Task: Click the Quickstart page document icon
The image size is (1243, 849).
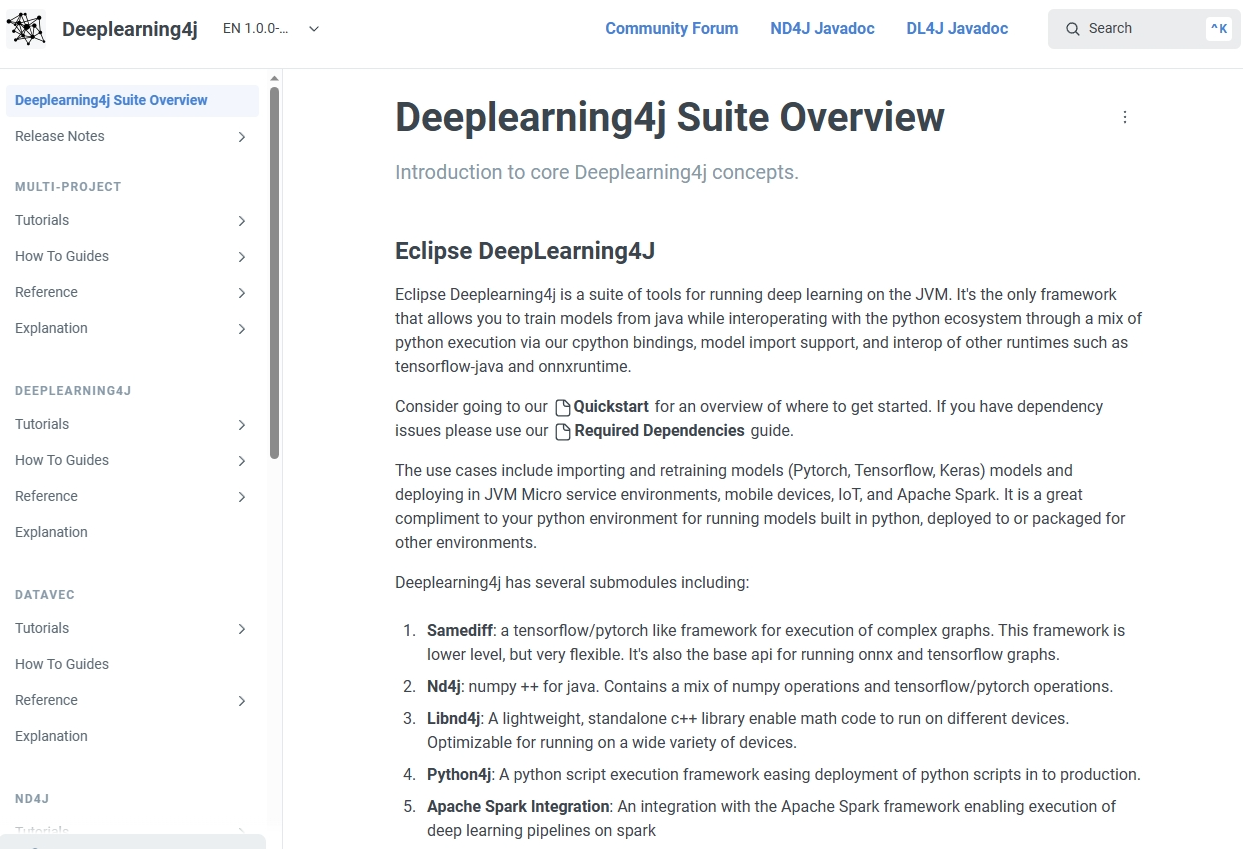Action: pyautogui.click(x=563, y=408)
